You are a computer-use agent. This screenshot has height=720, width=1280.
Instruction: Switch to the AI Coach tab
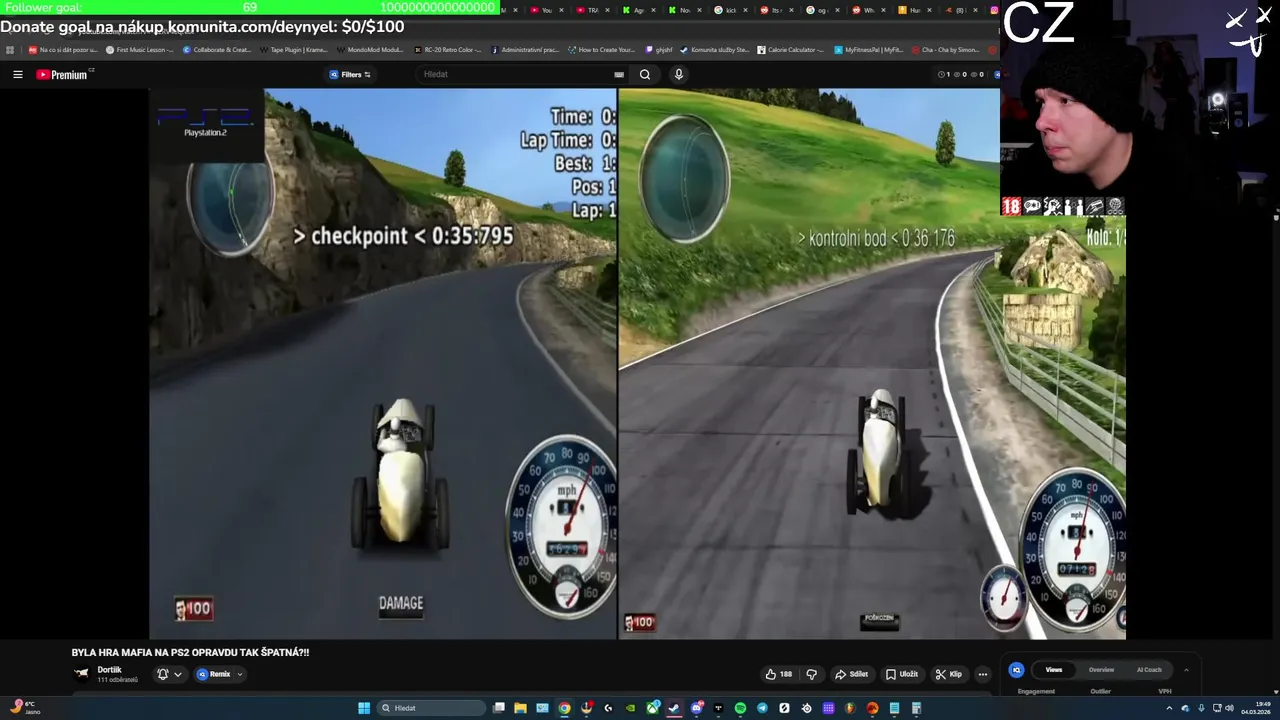coord(1149,670)
